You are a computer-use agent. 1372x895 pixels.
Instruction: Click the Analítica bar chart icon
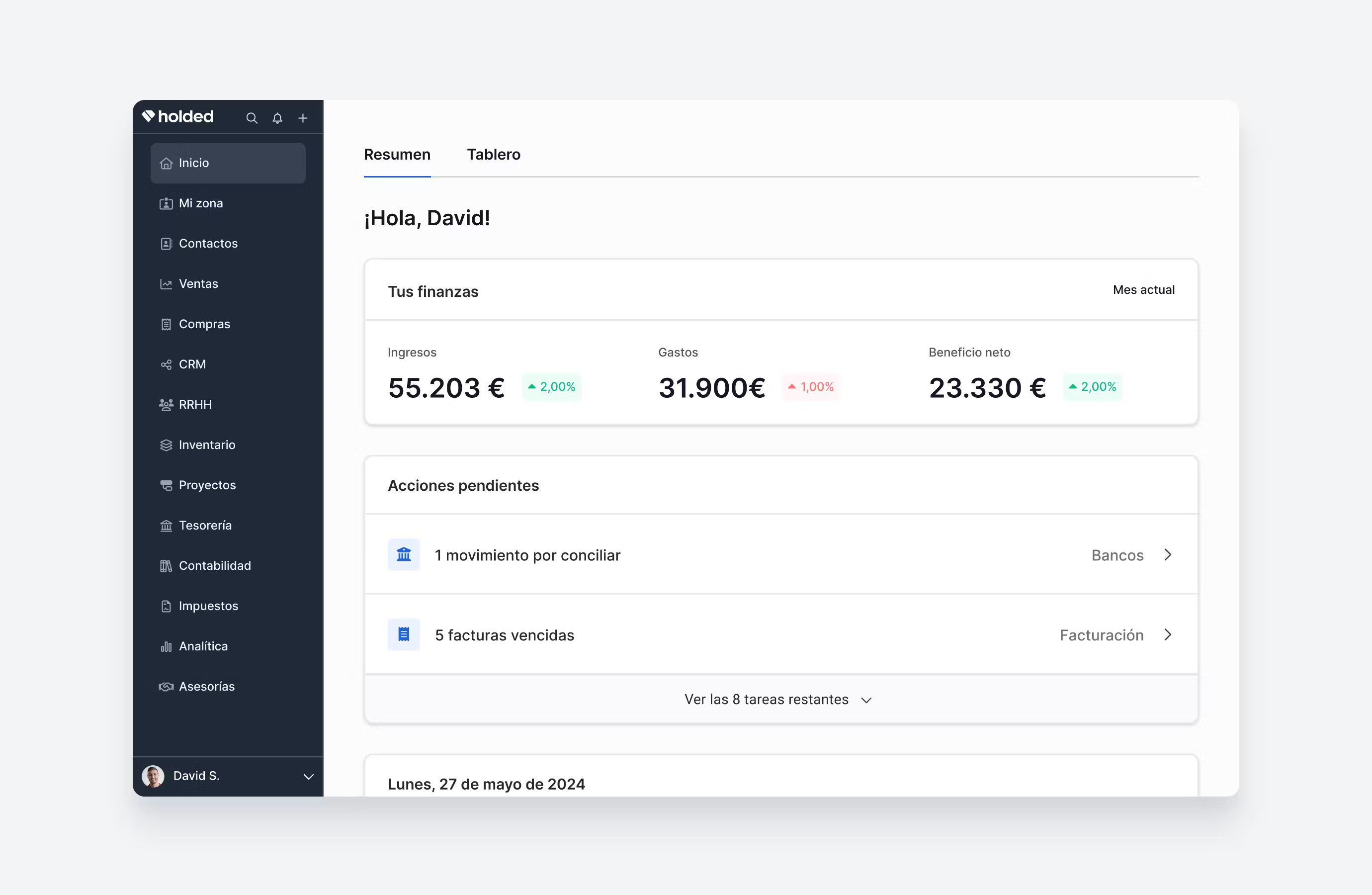click(x=166, y=646)
